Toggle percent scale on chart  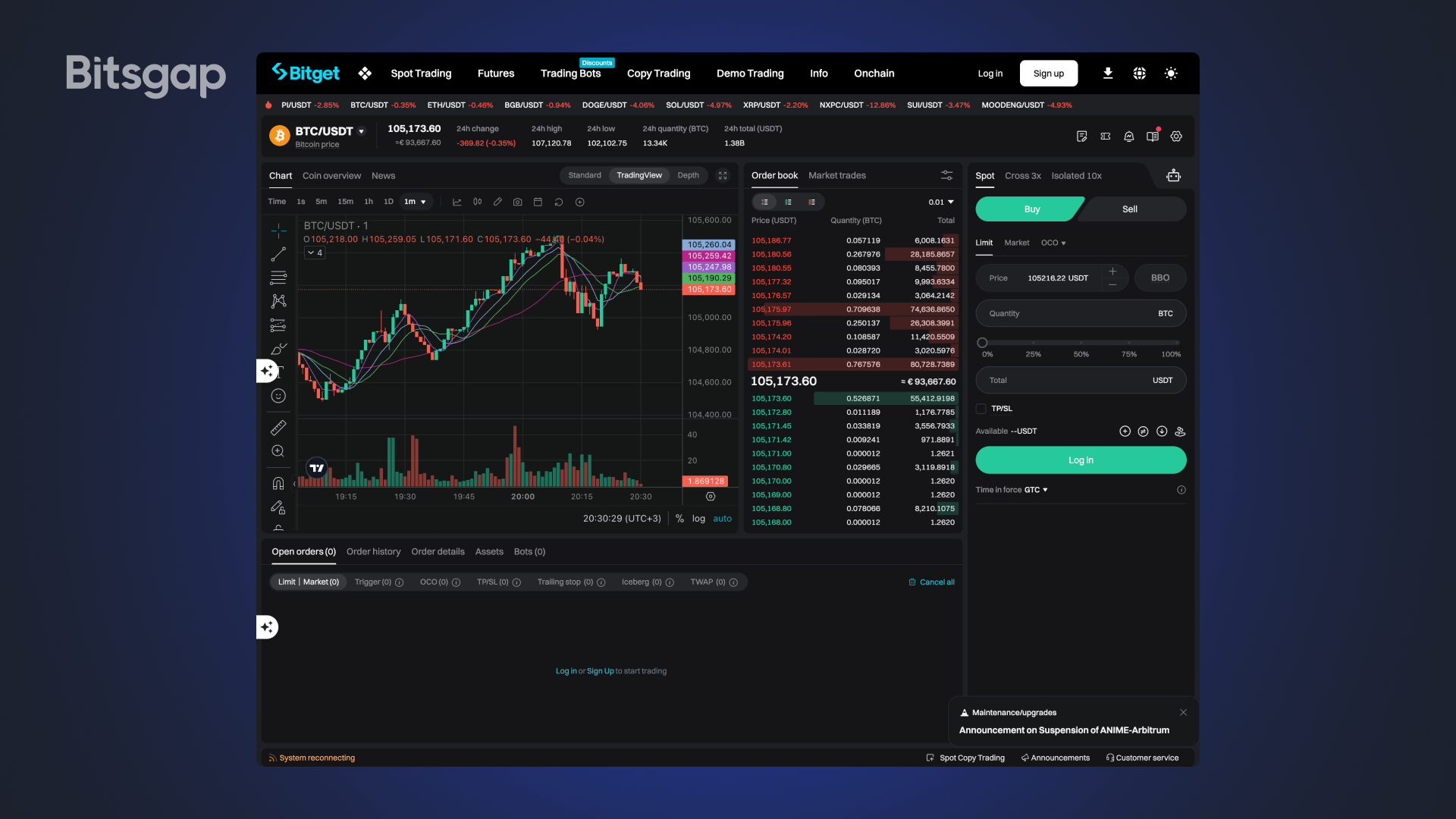coord(680,519)
